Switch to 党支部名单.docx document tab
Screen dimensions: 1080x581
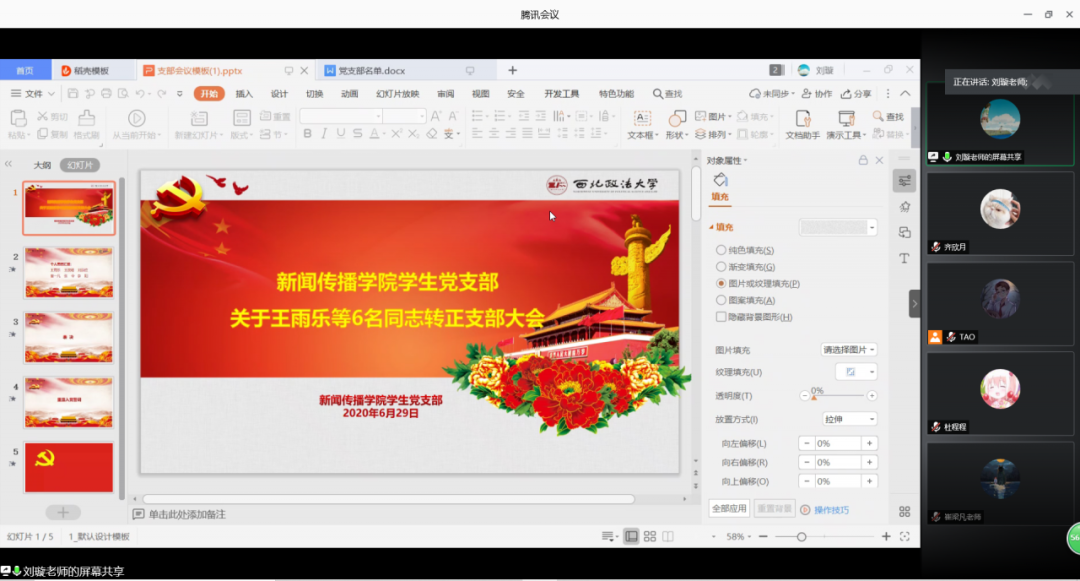[371, 71]
